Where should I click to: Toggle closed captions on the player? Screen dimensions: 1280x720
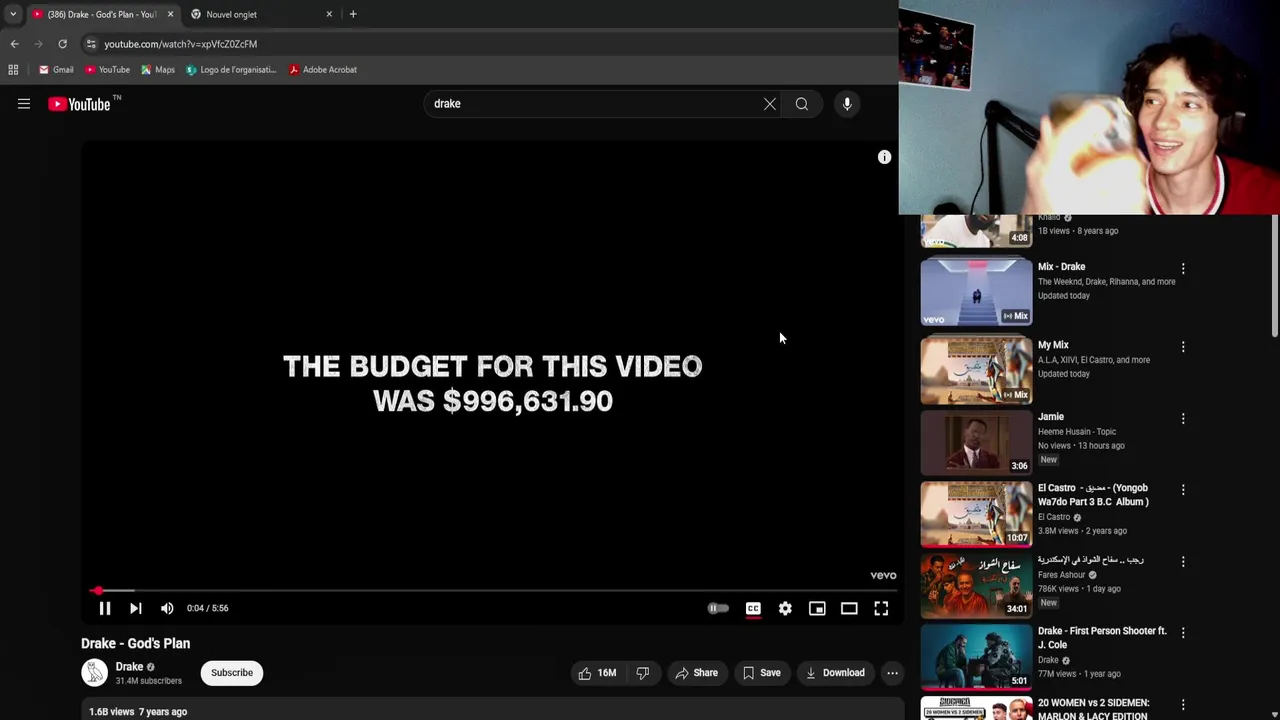tap(753, 608)
